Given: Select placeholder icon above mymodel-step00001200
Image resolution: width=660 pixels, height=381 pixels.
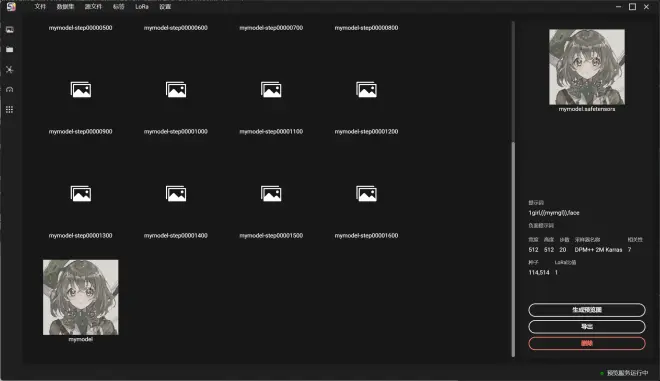Looking at the screenshot, I should point(366,90).
